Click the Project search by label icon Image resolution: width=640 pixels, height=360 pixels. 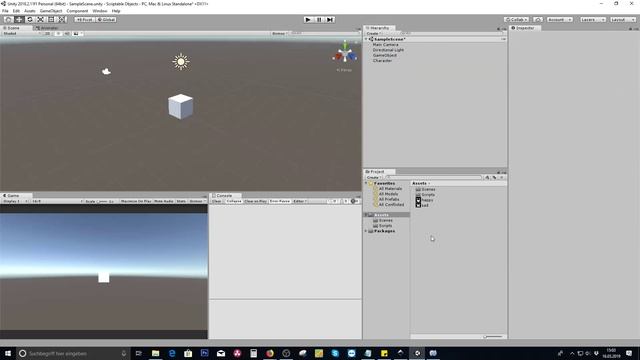[494, 178]
